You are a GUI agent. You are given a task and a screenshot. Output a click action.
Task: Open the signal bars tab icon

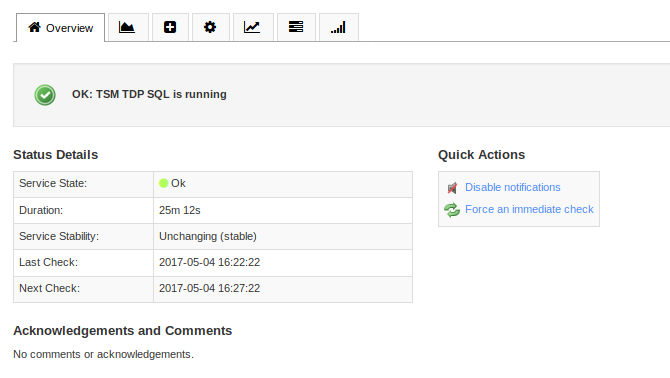tap(338, 28)
